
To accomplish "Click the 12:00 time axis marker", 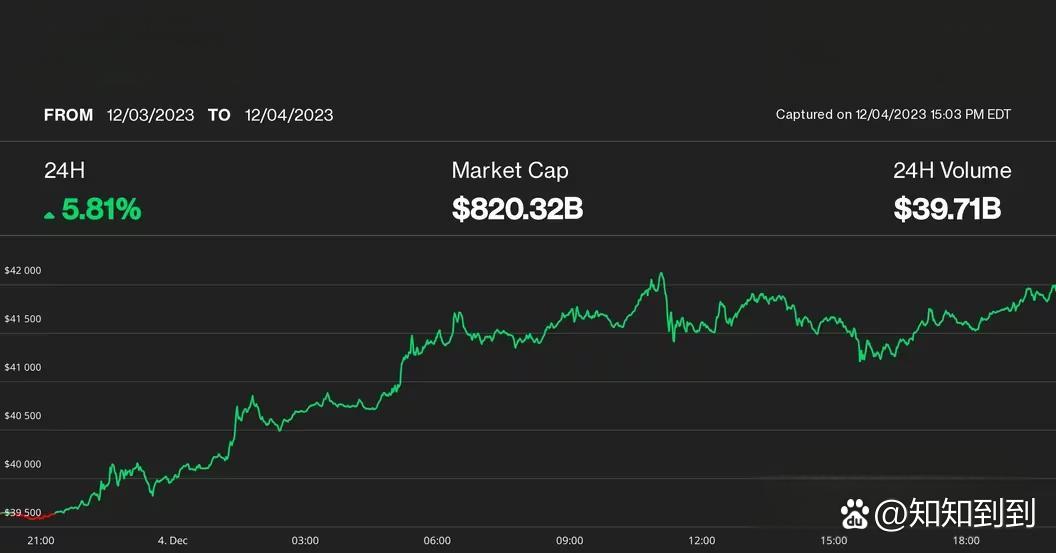I will coord(702,541).
